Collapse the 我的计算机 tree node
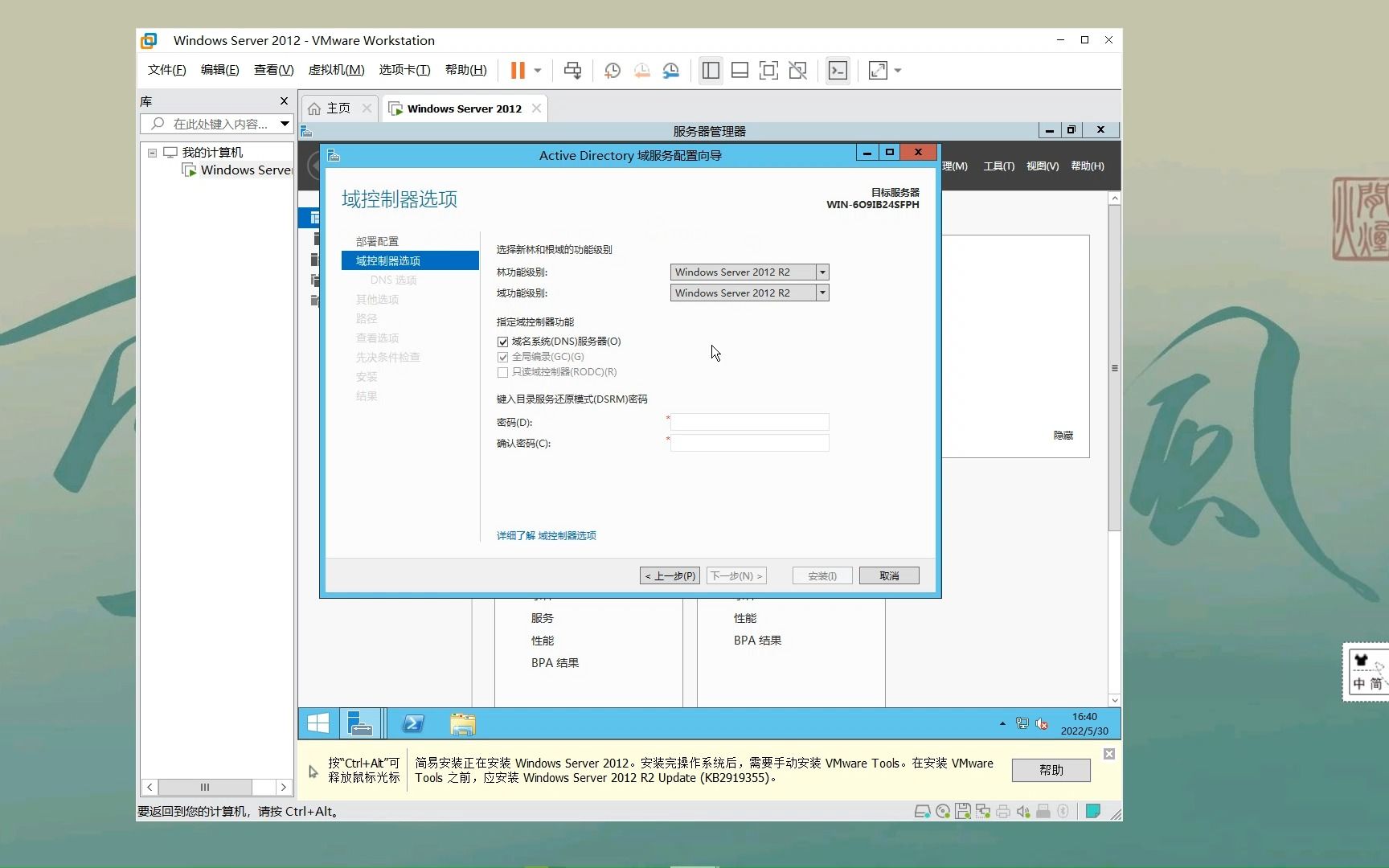The width and height of the screenshot is (1389, 868). (x=152, y=152)
